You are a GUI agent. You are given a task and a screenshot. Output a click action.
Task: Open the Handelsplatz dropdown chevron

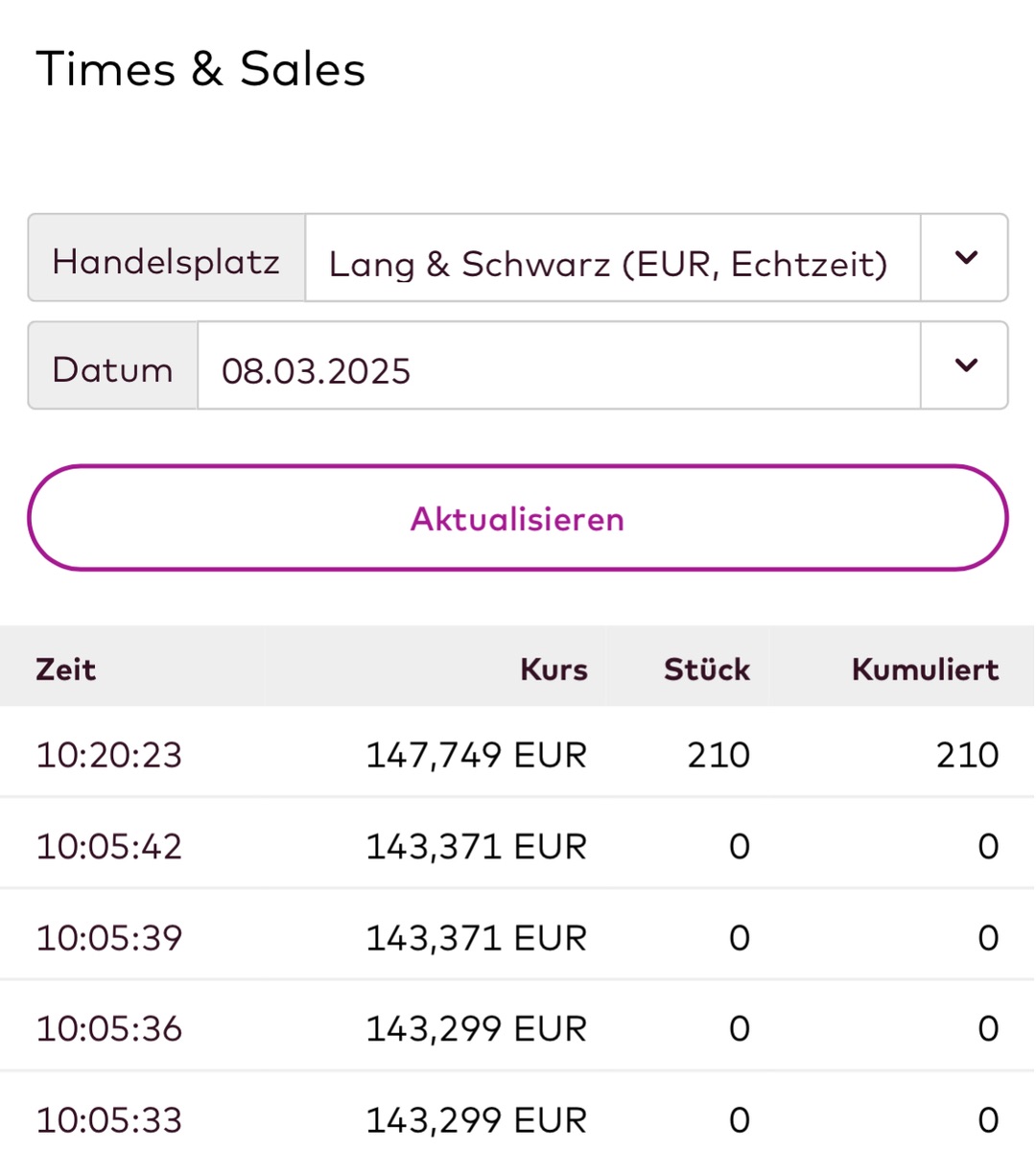coord(965,258)
